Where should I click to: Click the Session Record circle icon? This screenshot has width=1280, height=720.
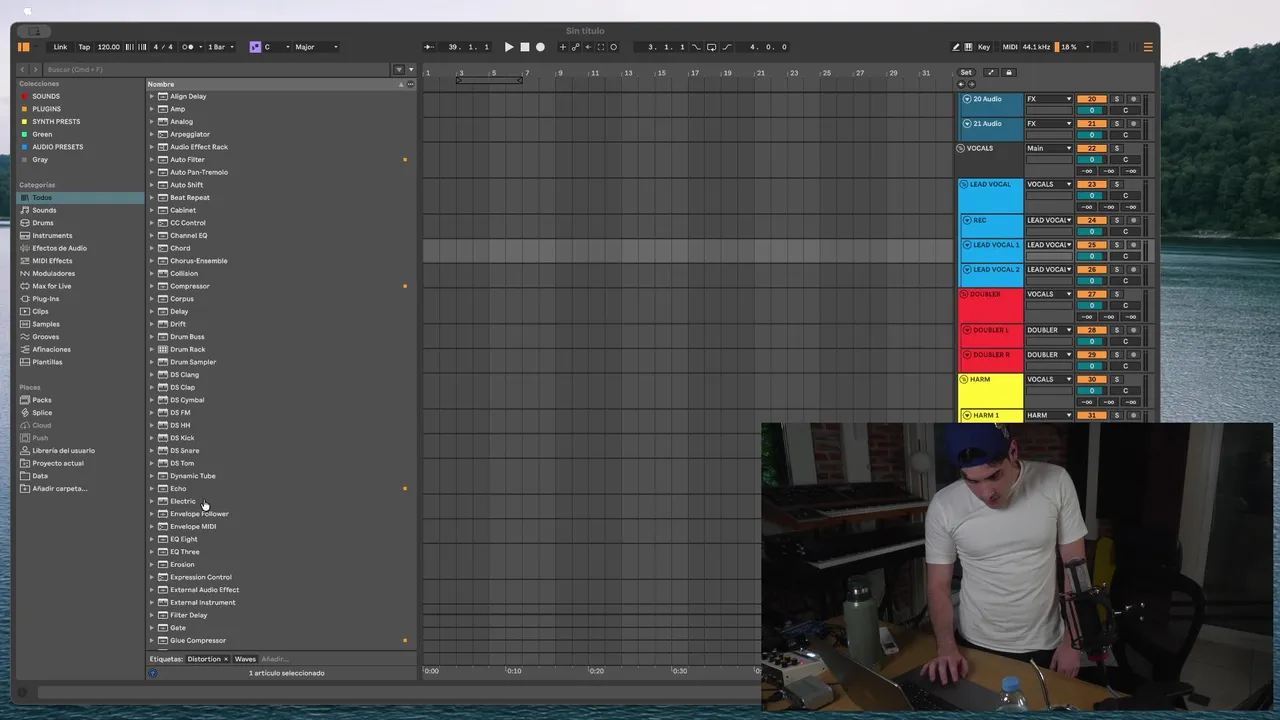click(x=613, y=47)
